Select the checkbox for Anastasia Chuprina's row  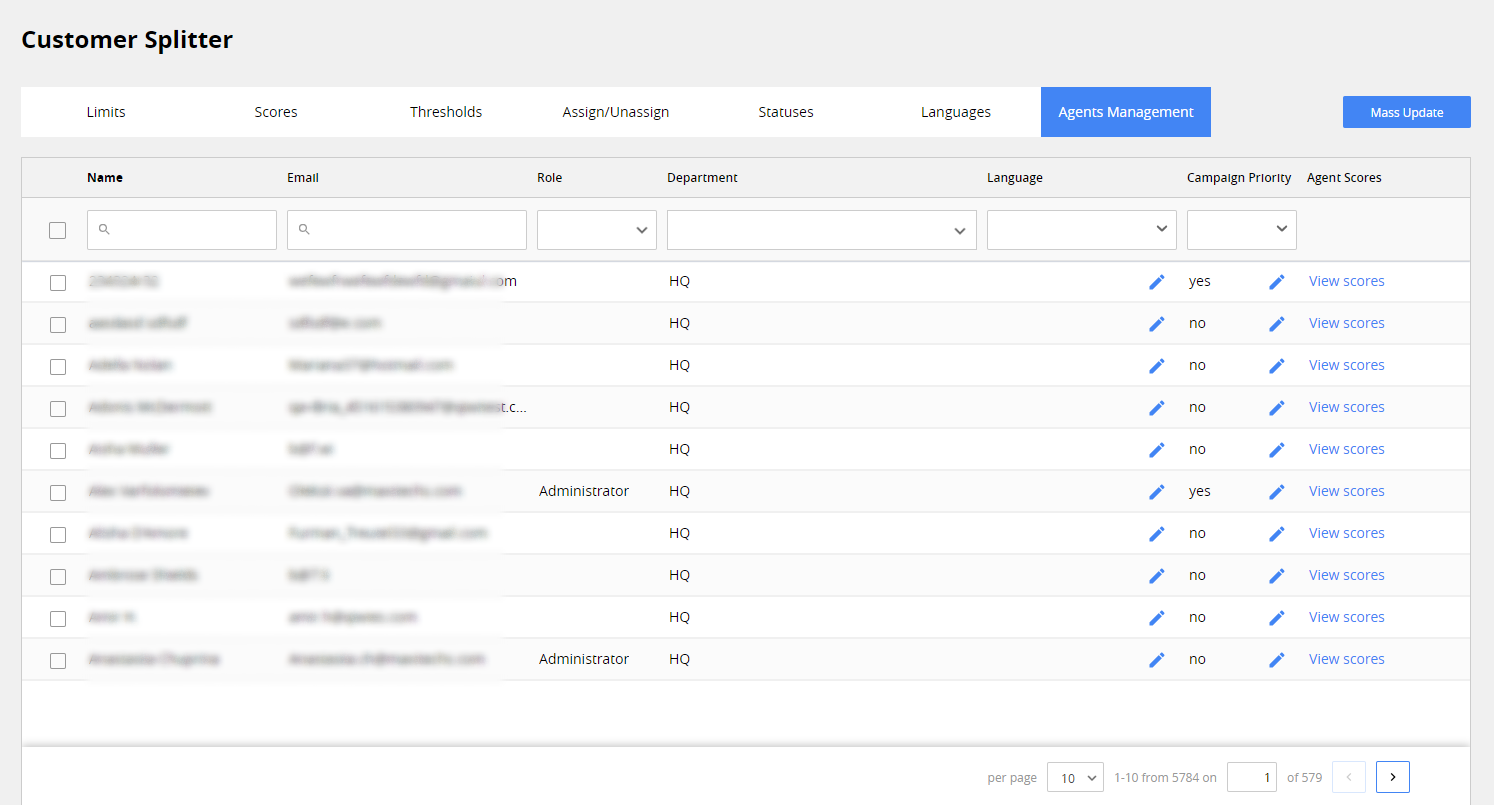coord(57,660)
